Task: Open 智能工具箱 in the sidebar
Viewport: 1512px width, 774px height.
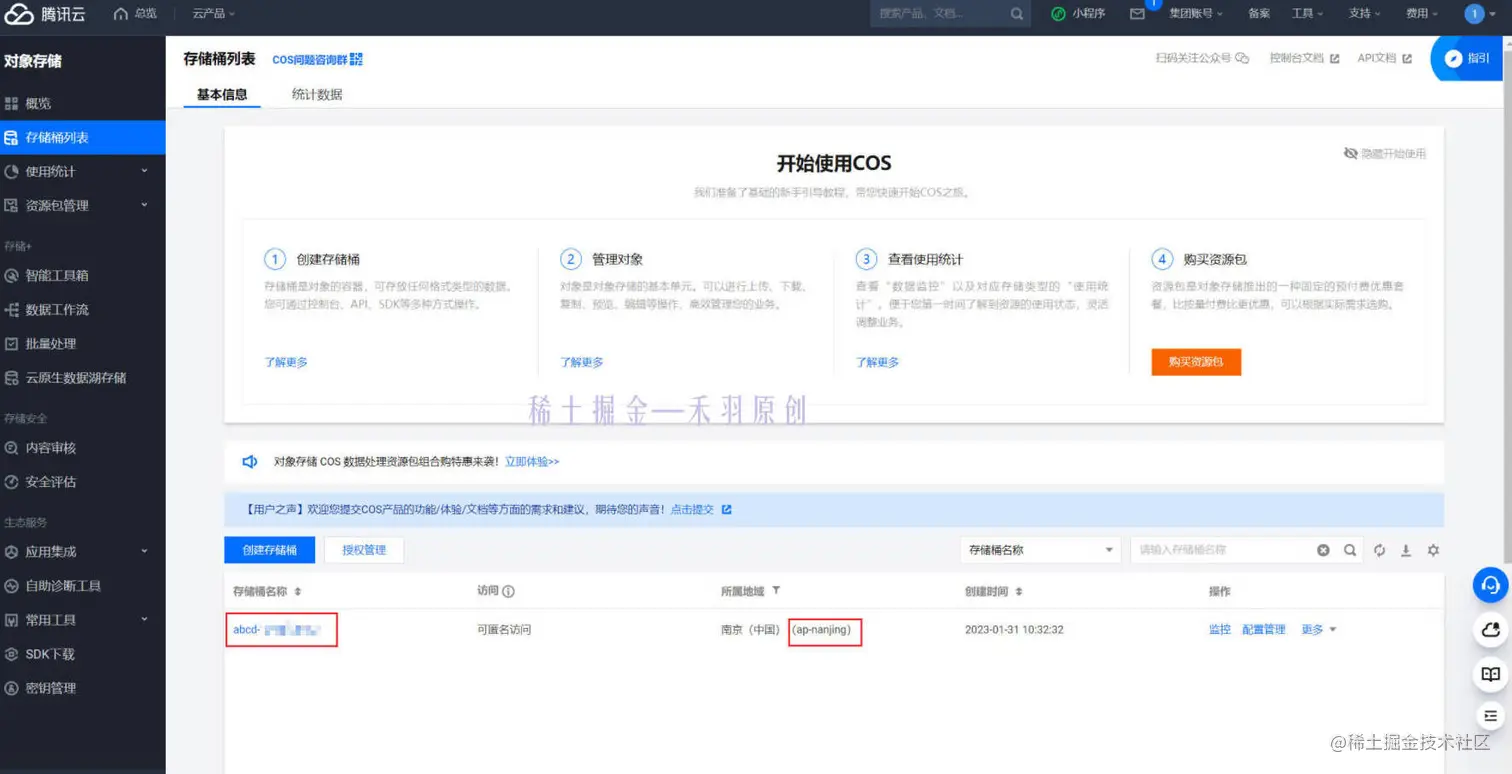Action: 82,275
